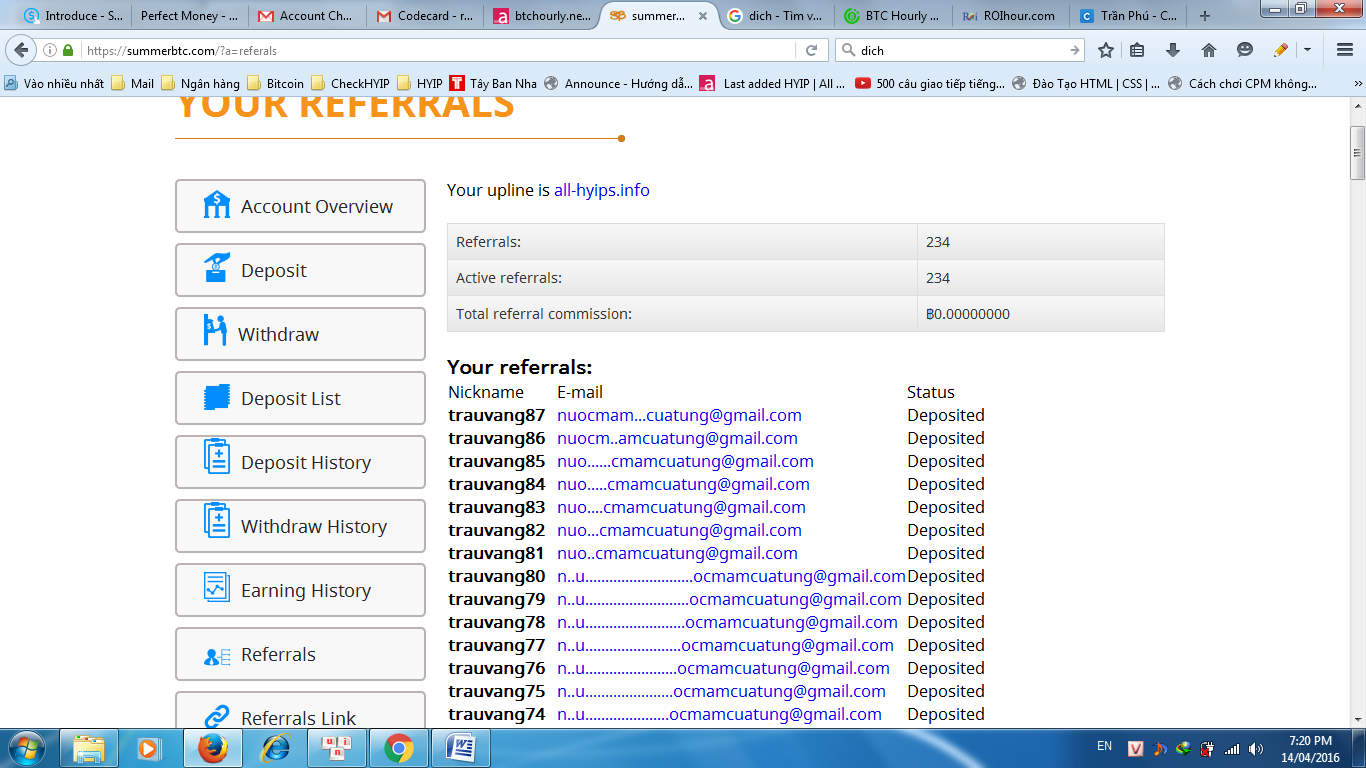Open Windows Explorer from the taskbar
Viewport: 1366px width, 768px height.
pos(89,748)
